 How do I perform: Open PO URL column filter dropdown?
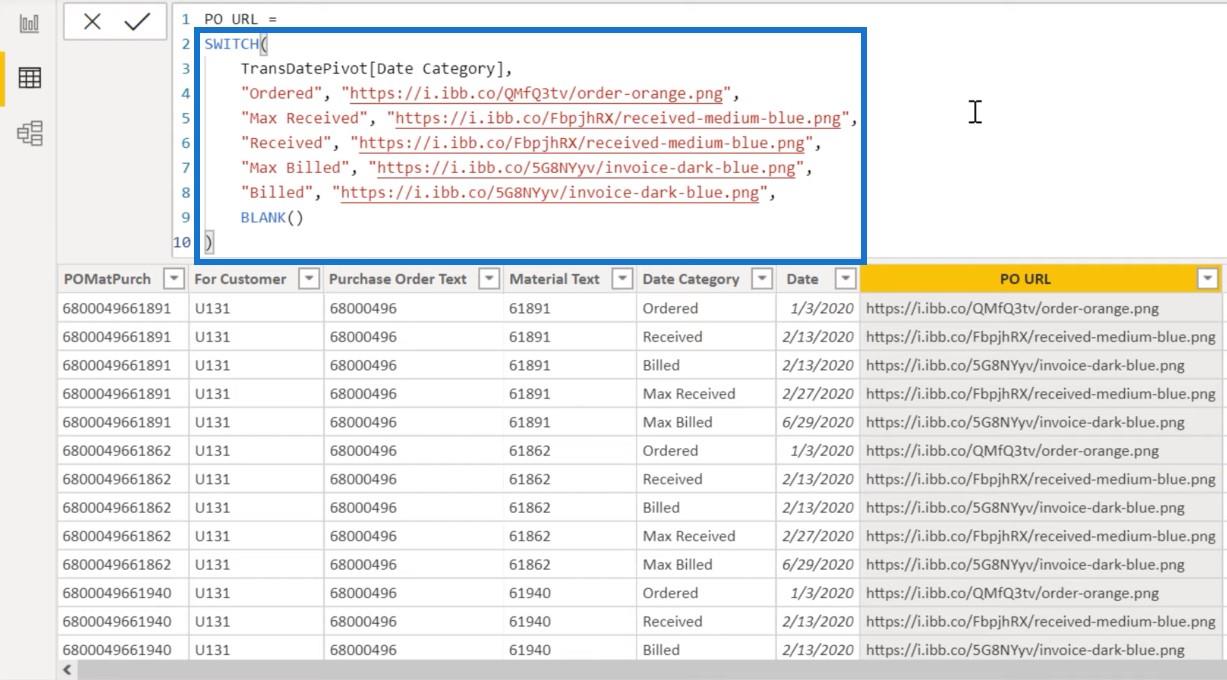point(1208,279)
